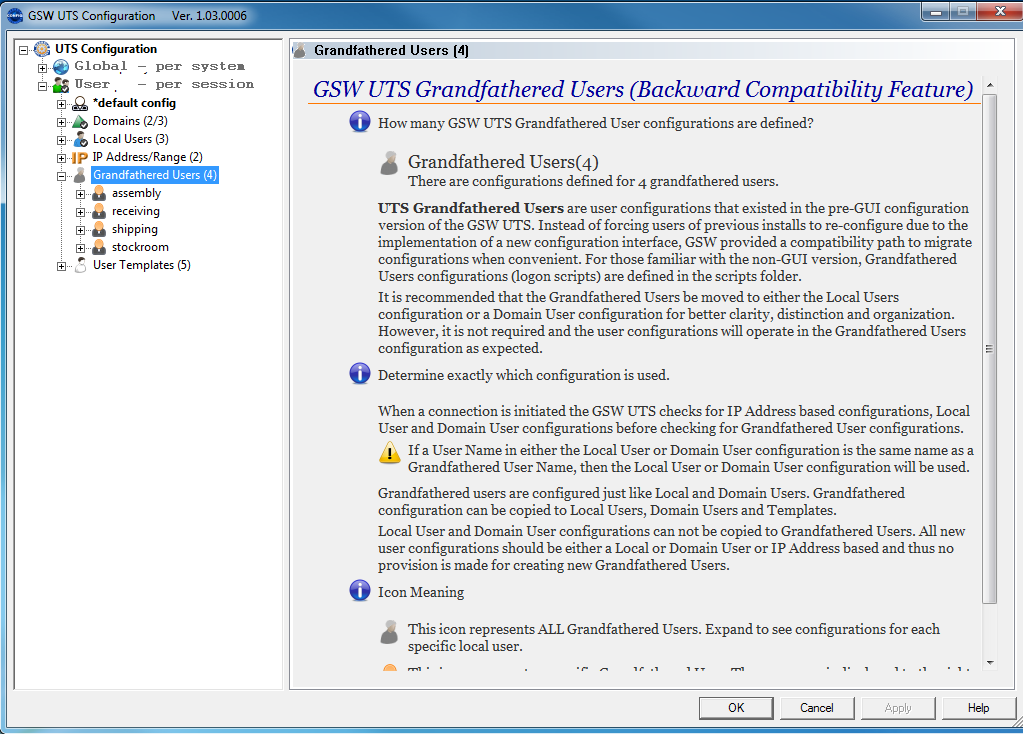Screen dimensions: 1023x734
Task: Click the 'Icon Meaning' heading text
Action: coord(421,592)
